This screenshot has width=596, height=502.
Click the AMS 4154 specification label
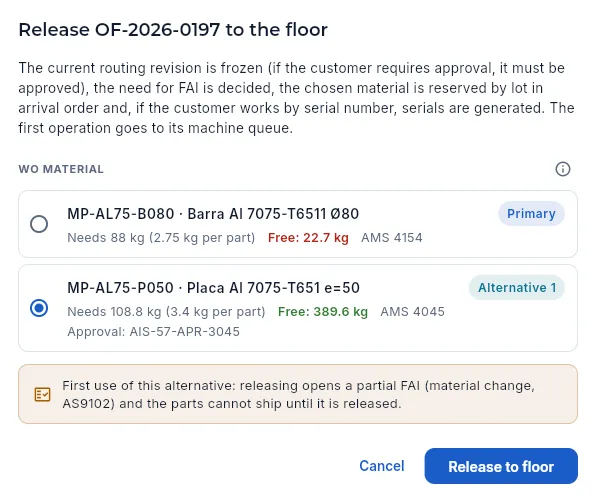pos(392,238)
